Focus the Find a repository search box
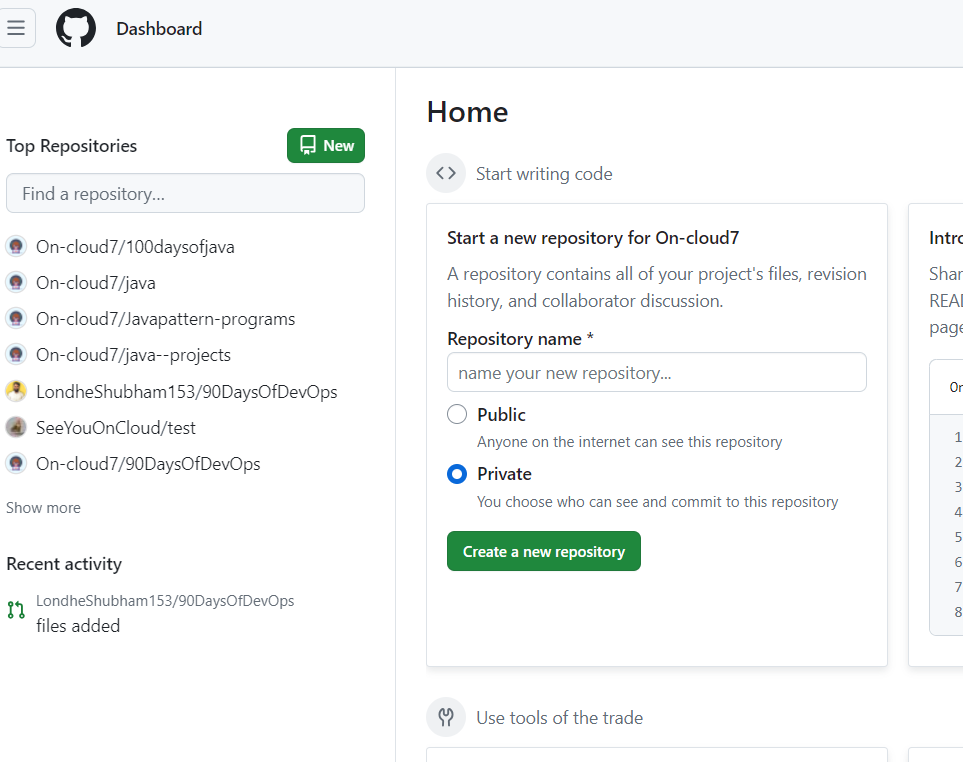 [185, 193]
